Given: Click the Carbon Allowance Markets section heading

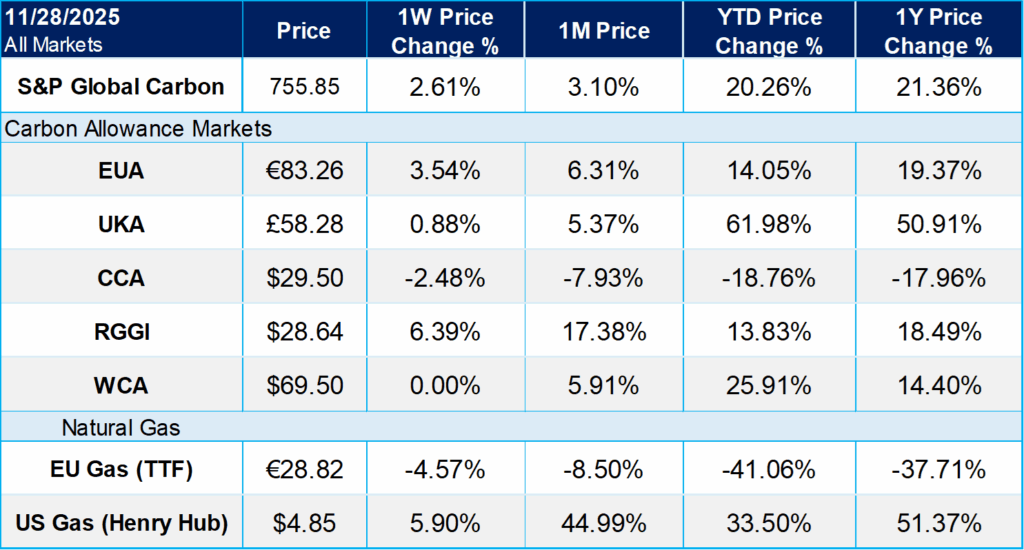Looking at the screenshot, I should click(x=139, y=129).
